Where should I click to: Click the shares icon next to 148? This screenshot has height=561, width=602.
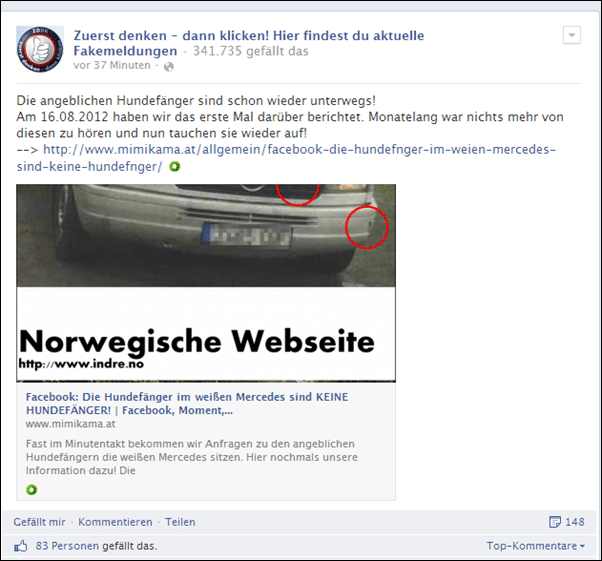coord(554,522)
